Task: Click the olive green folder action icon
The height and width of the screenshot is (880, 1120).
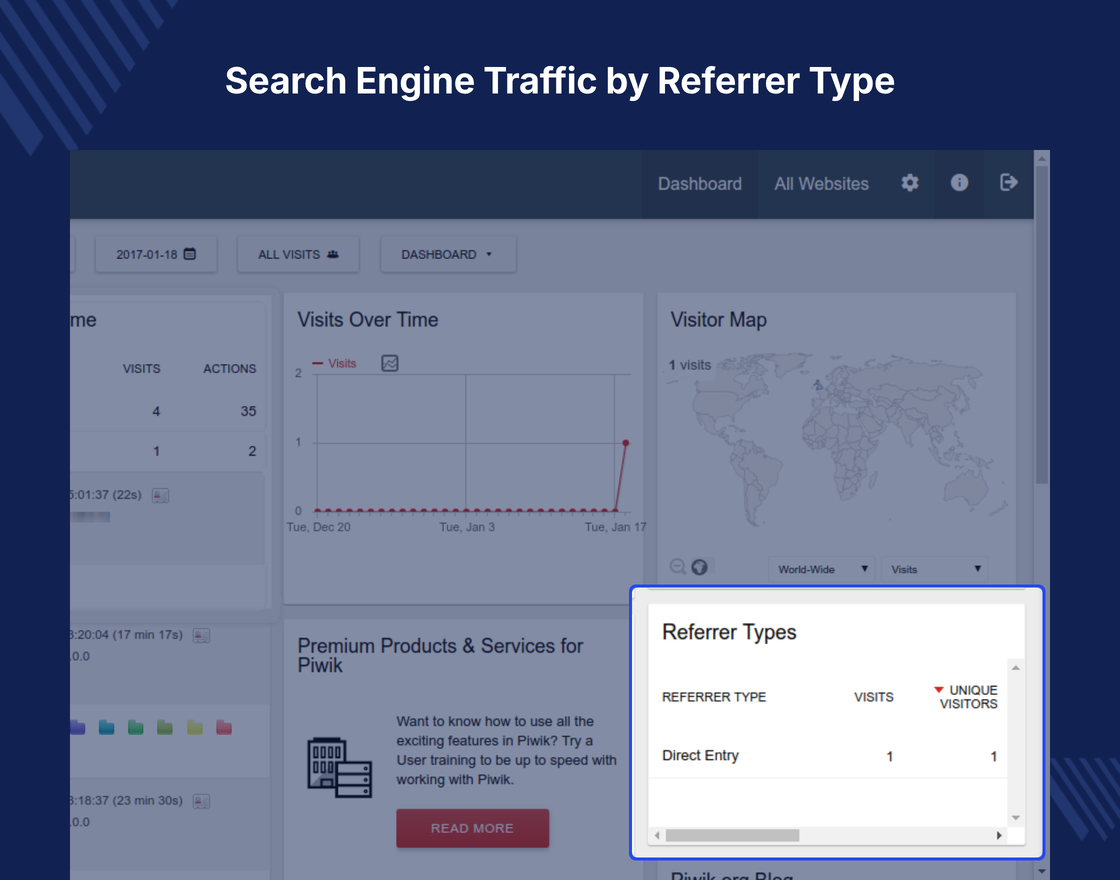Action: [x=165, y=727]
